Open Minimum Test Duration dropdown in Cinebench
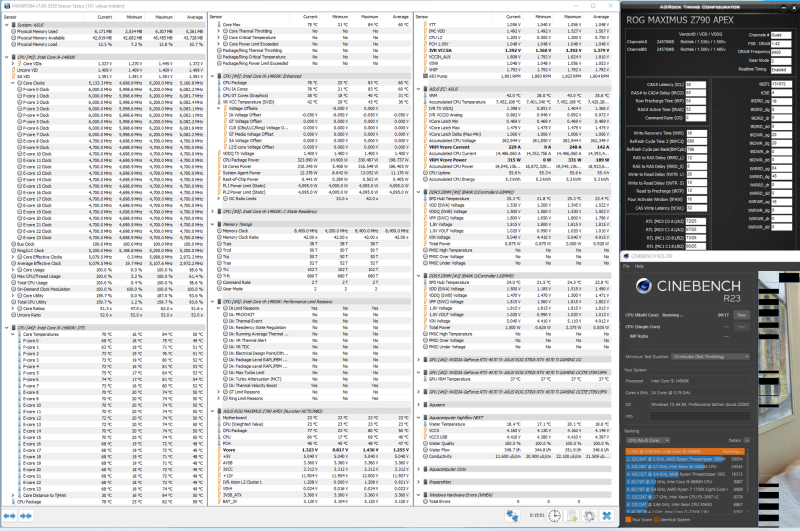The height and width of the screenshot is (531, 800). (x=710, y=357)
